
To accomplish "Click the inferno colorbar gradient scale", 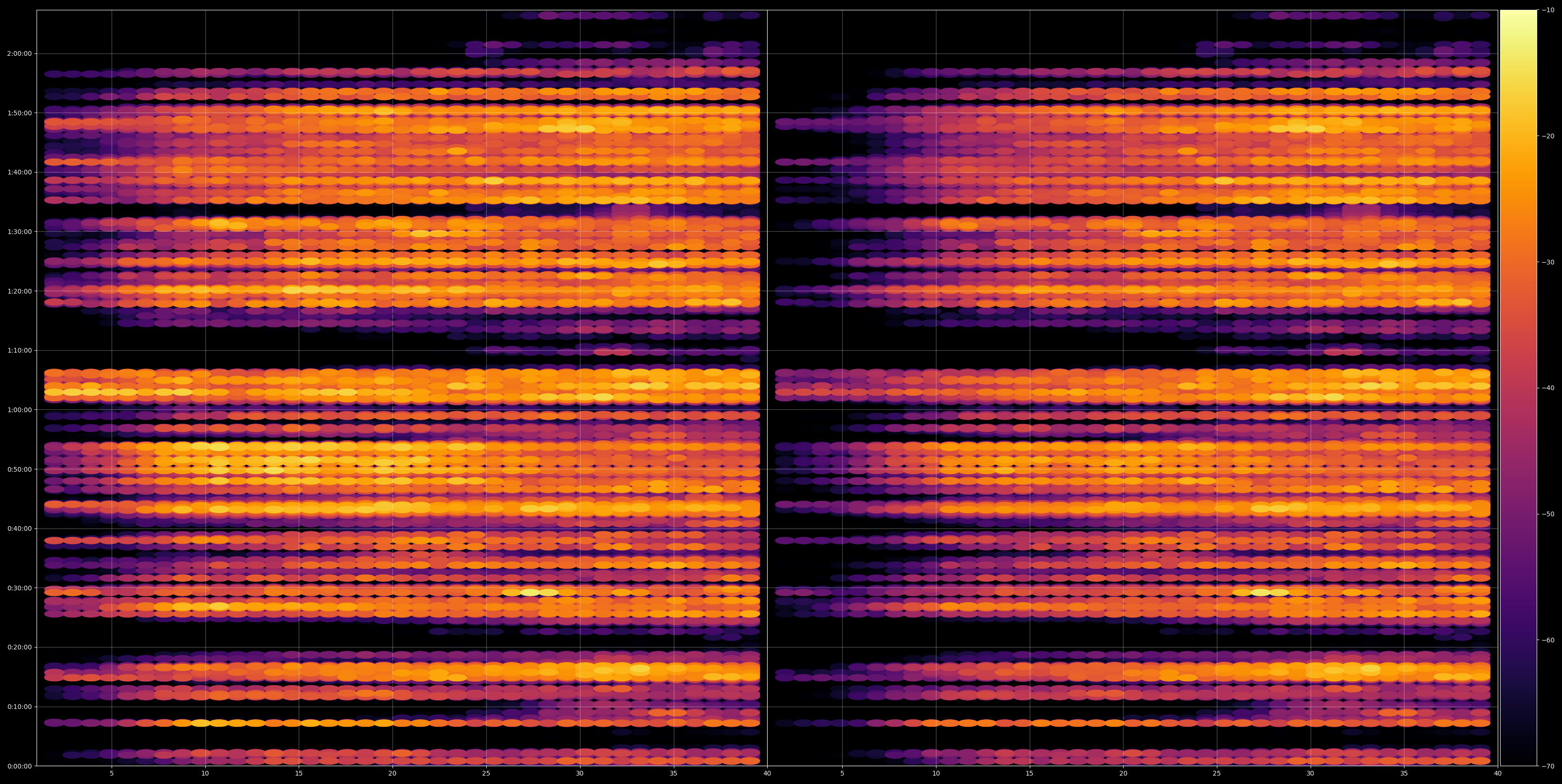I will click(1518, 387).
